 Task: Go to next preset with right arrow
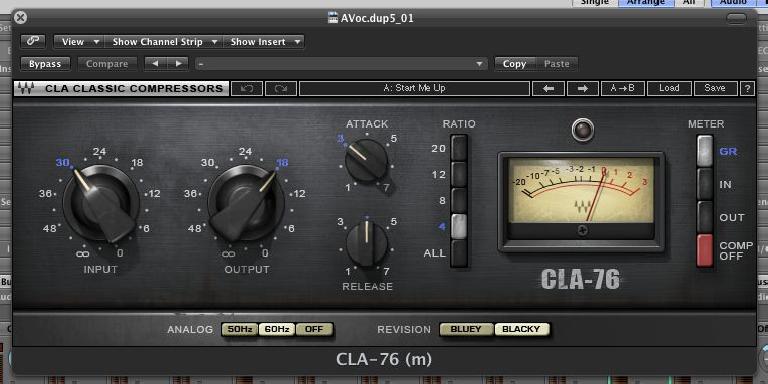click(x=582, y=89)
